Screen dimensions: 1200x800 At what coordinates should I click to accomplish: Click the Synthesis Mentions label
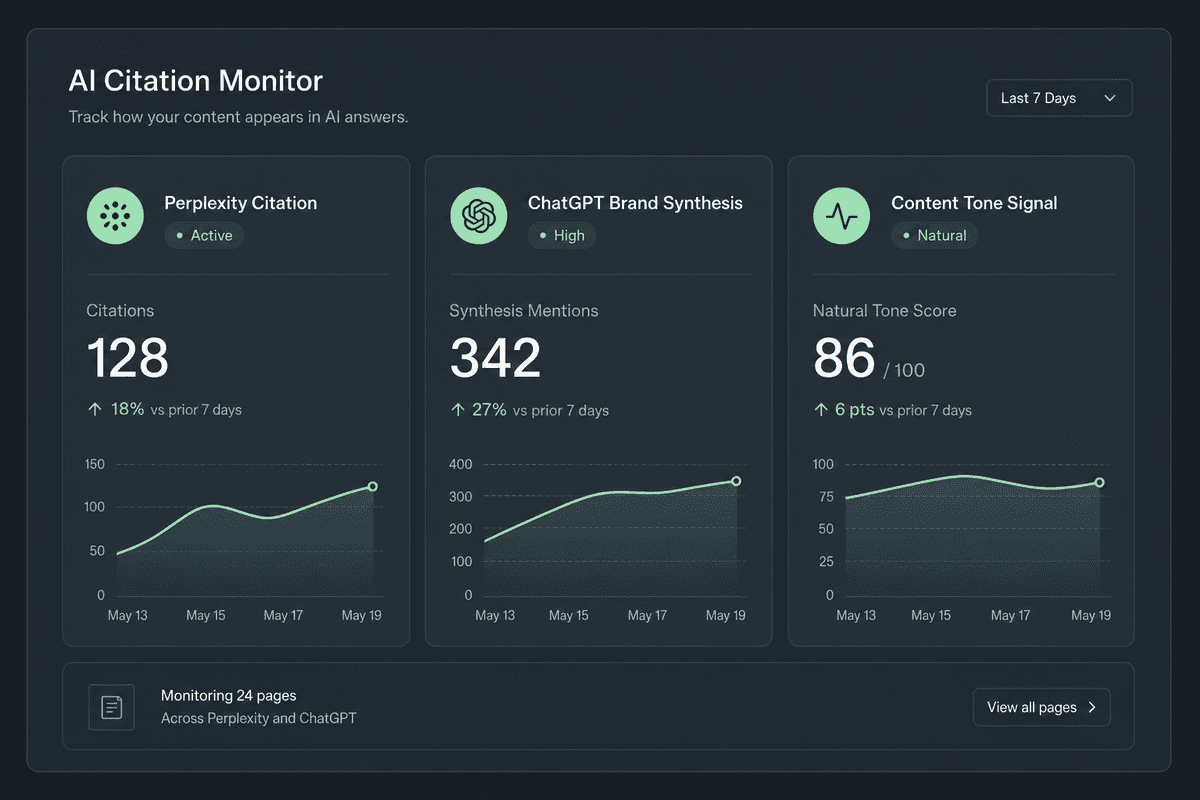pyautogui.click(x=524, y=311)
